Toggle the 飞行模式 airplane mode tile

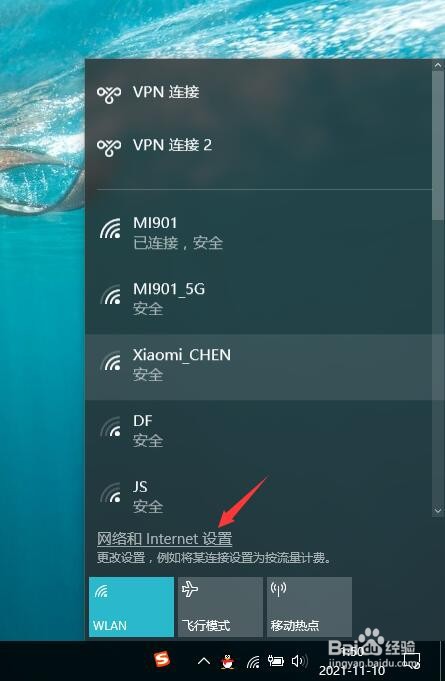[220, 607]
